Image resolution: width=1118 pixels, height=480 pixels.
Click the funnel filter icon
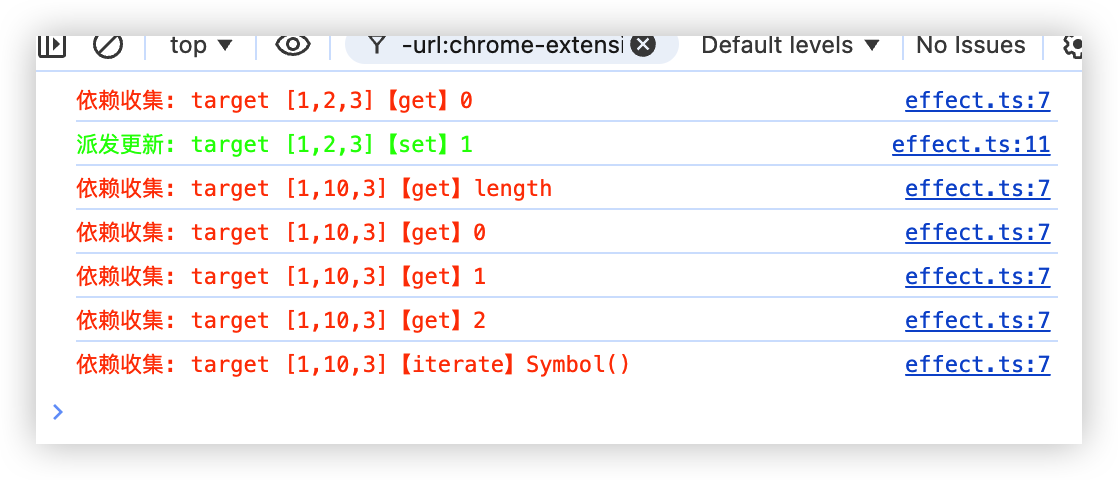[x=376, y=45]
